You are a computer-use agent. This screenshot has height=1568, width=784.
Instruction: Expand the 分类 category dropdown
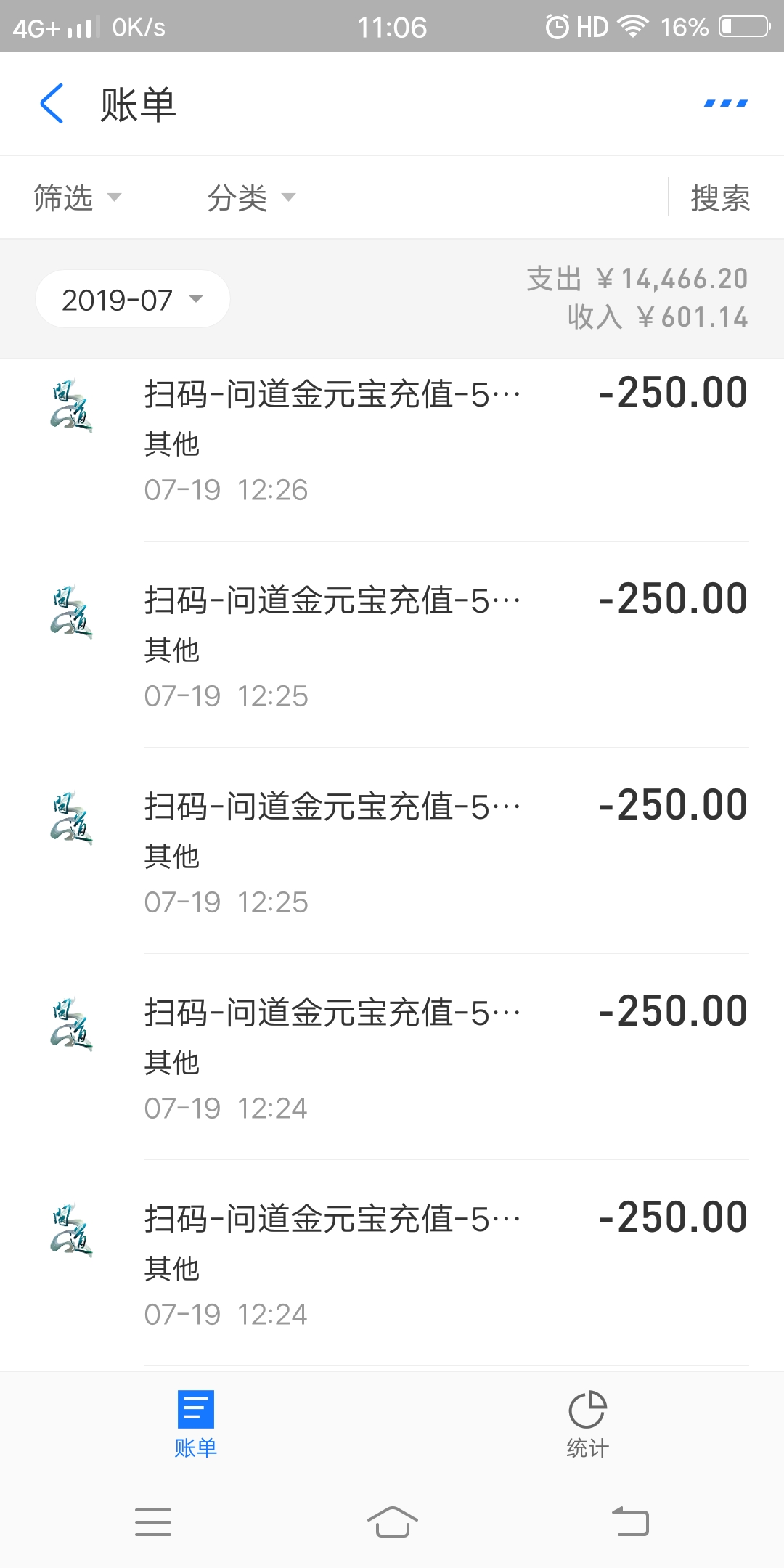[x=251, y=197]
